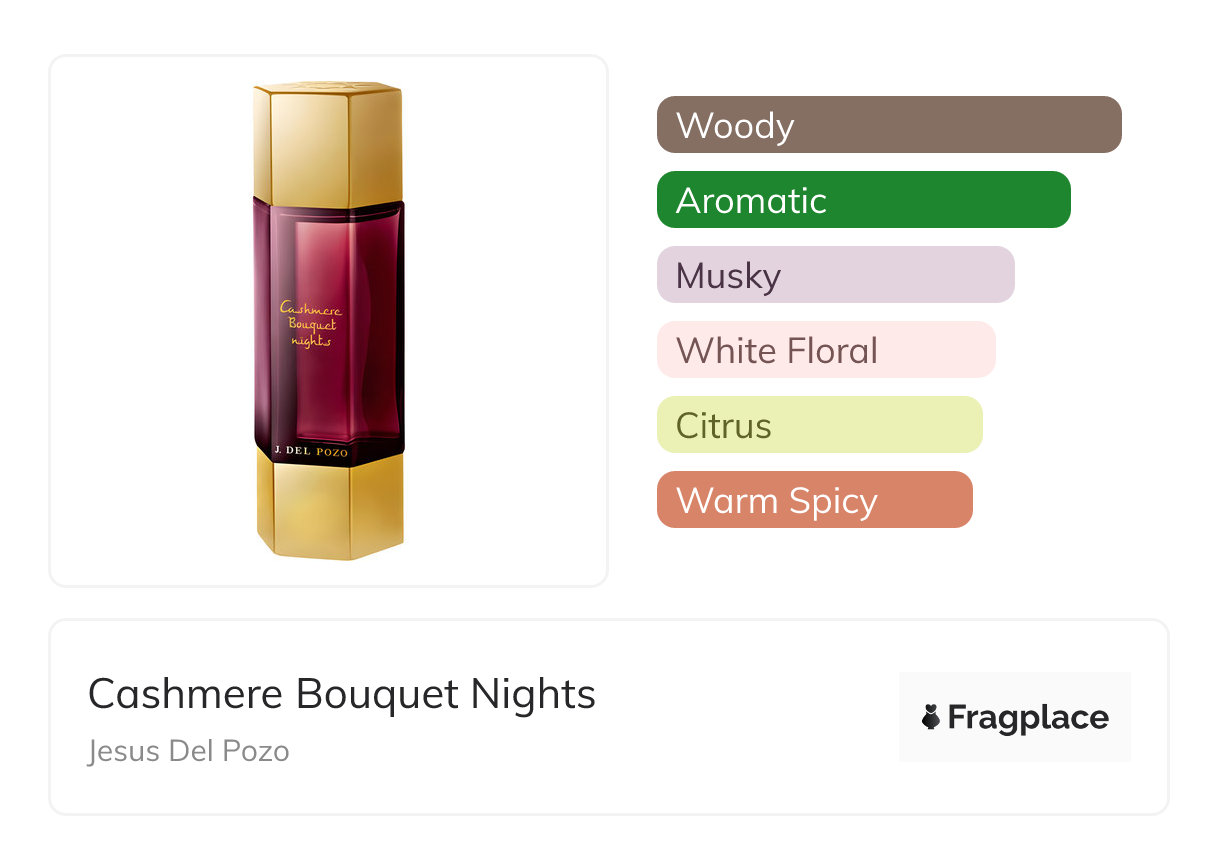Click the Fragplace wordmark text
Image resolution: width=1218 pixels, height=864 pixels.
click(x=1028, y=718)
